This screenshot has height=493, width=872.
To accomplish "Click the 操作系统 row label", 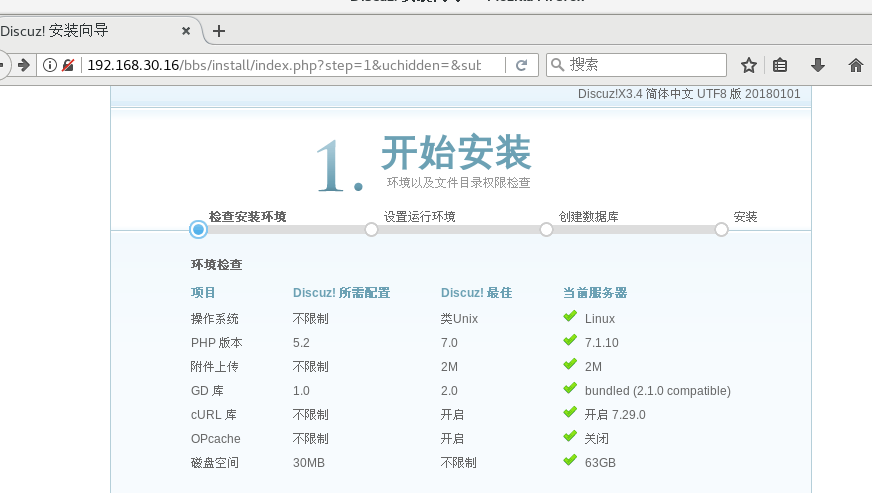I will 215,319.
